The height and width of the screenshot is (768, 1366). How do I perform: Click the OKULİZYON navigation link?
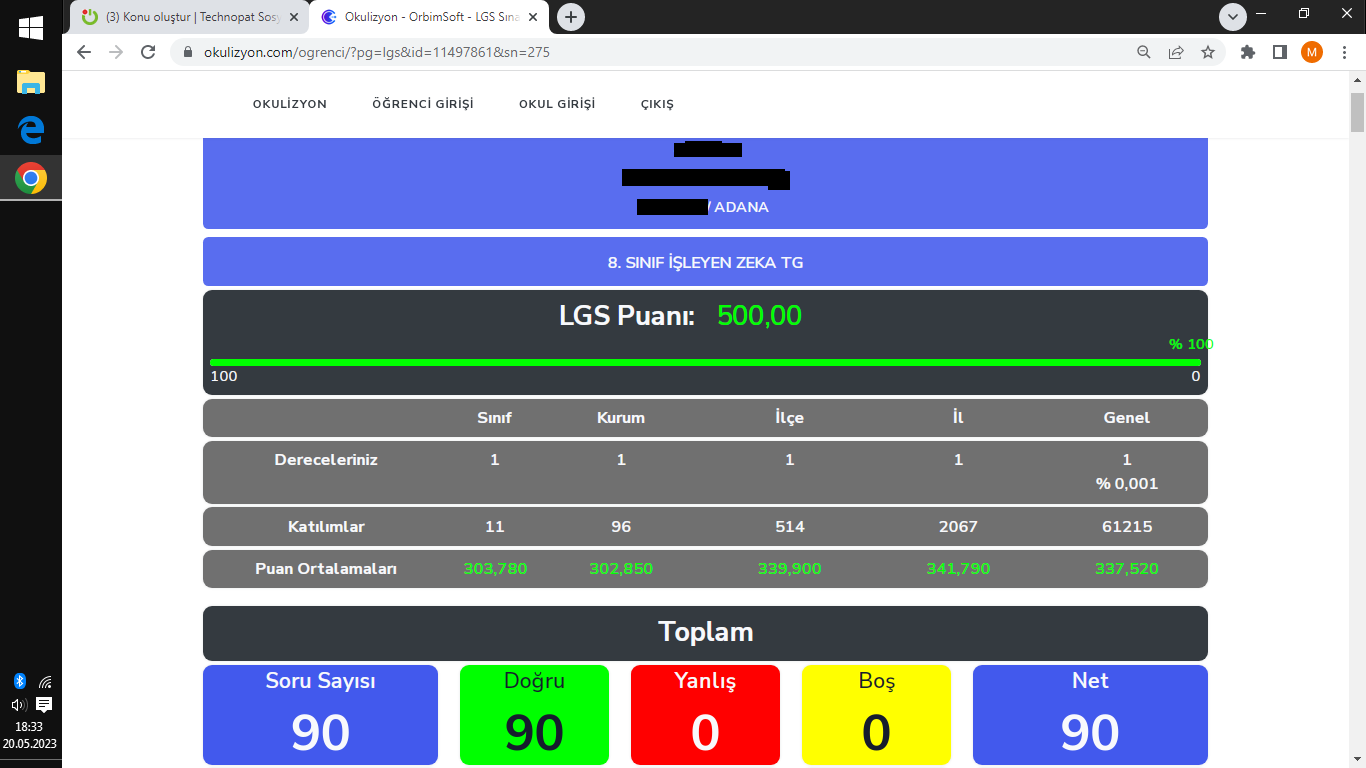point(290,104)
